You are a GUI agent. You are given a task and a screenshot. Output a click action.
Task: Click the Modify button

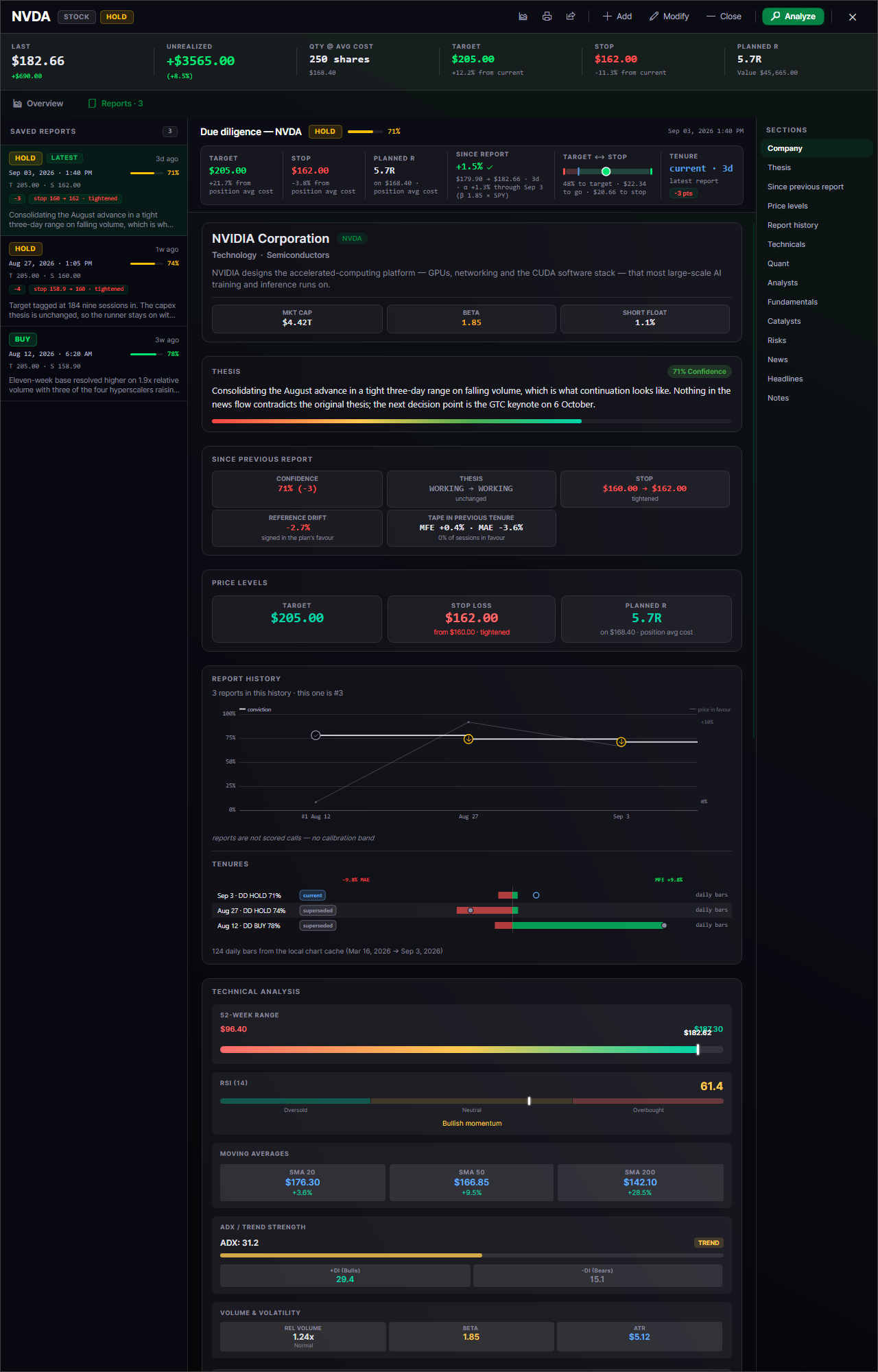click(669, 16)
